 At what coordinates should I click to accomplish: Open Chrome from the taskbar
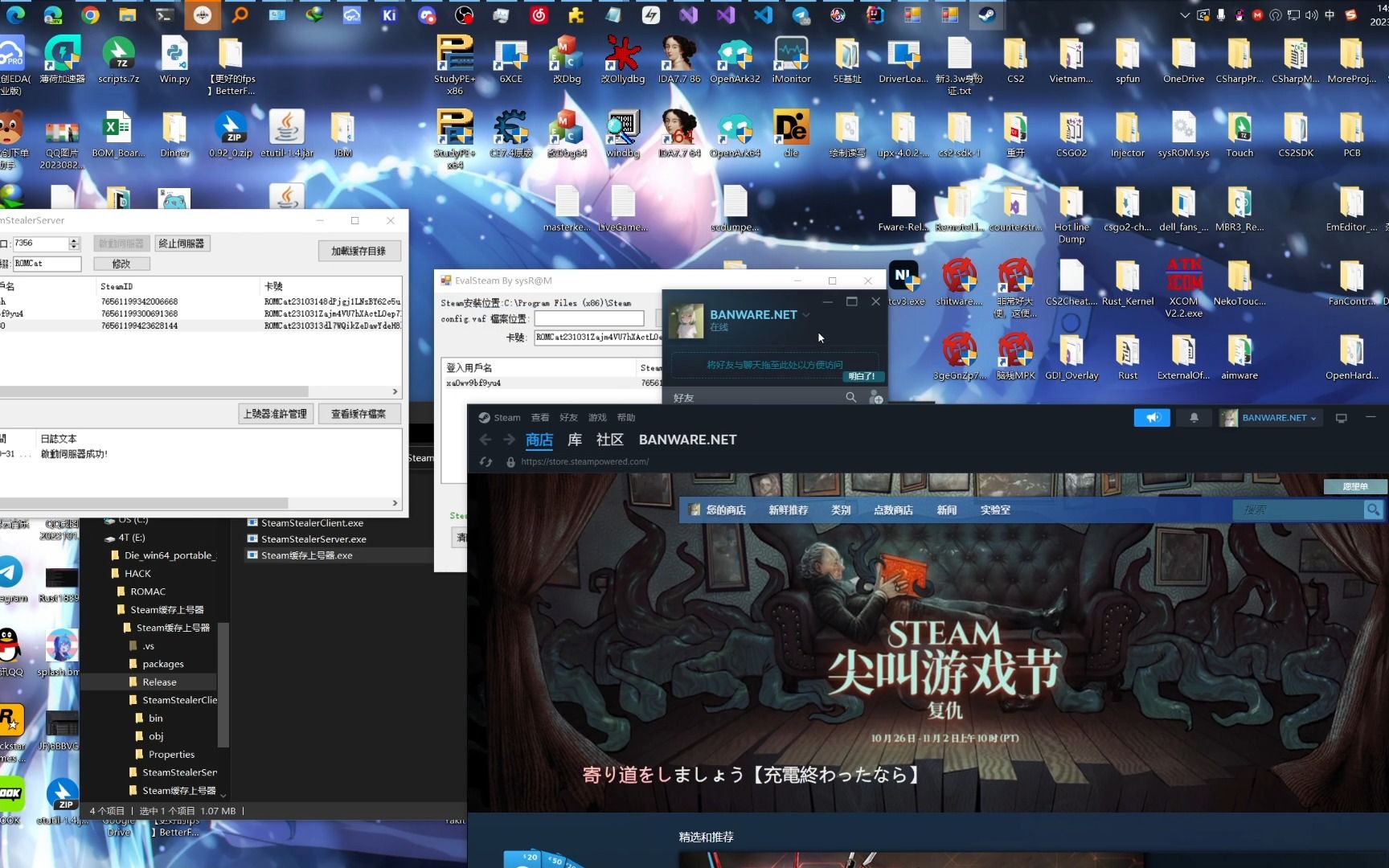click(90, 14)
